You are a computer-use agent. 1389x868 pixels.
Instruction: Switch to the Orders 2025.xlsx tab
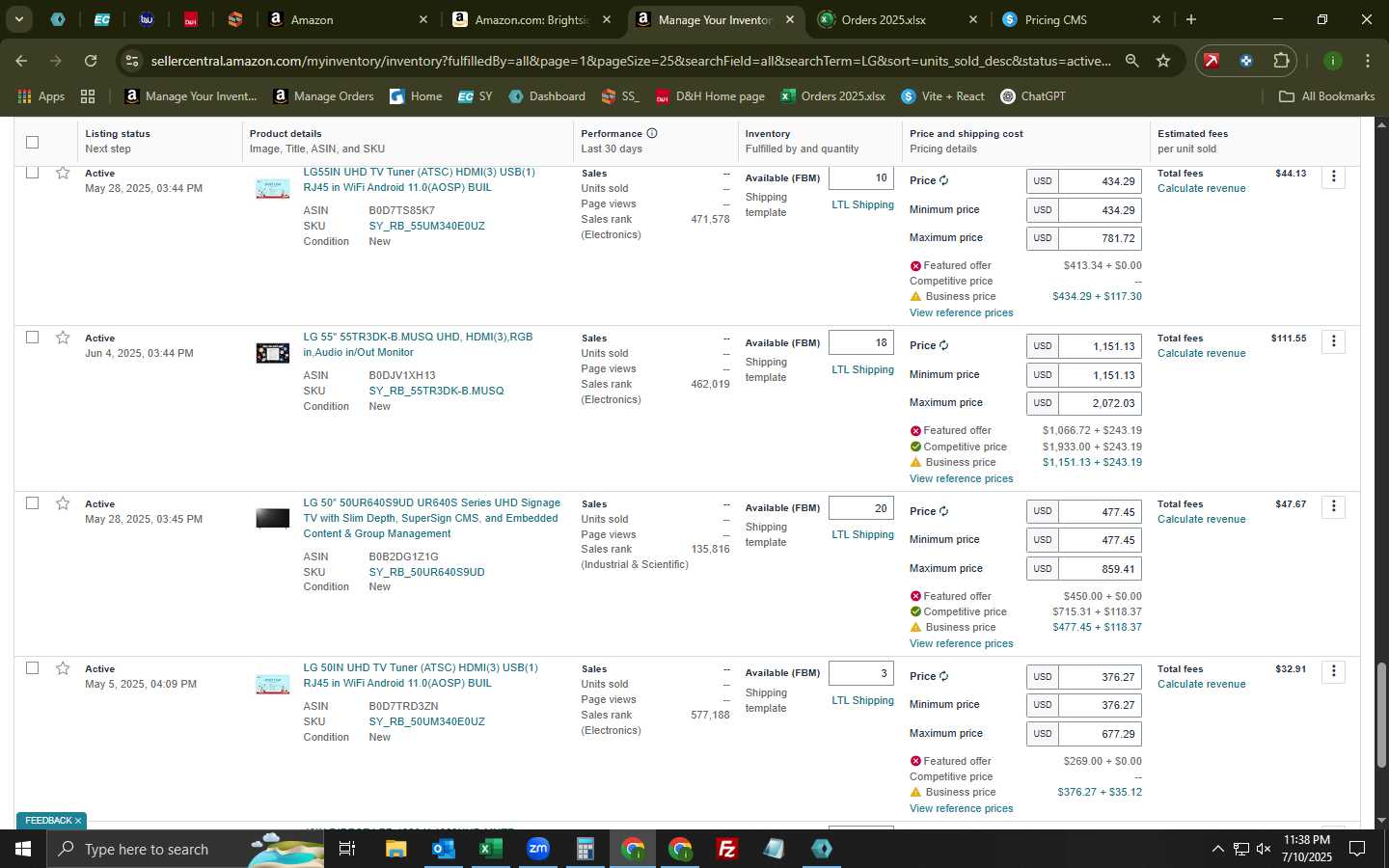coord(897,19)
